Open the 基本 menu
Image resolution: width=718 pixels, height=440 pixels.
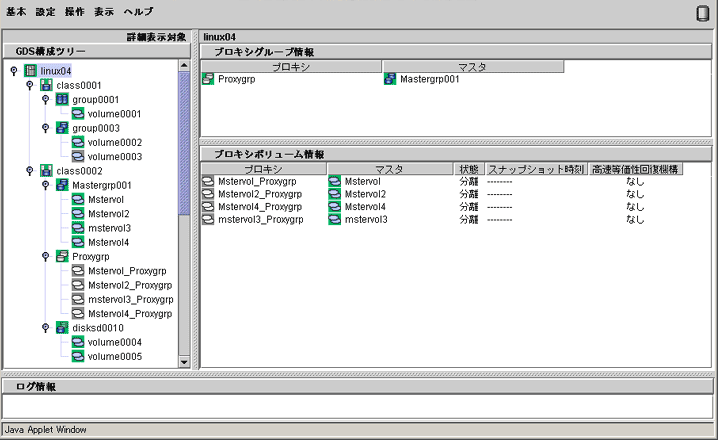pos(16,12)
